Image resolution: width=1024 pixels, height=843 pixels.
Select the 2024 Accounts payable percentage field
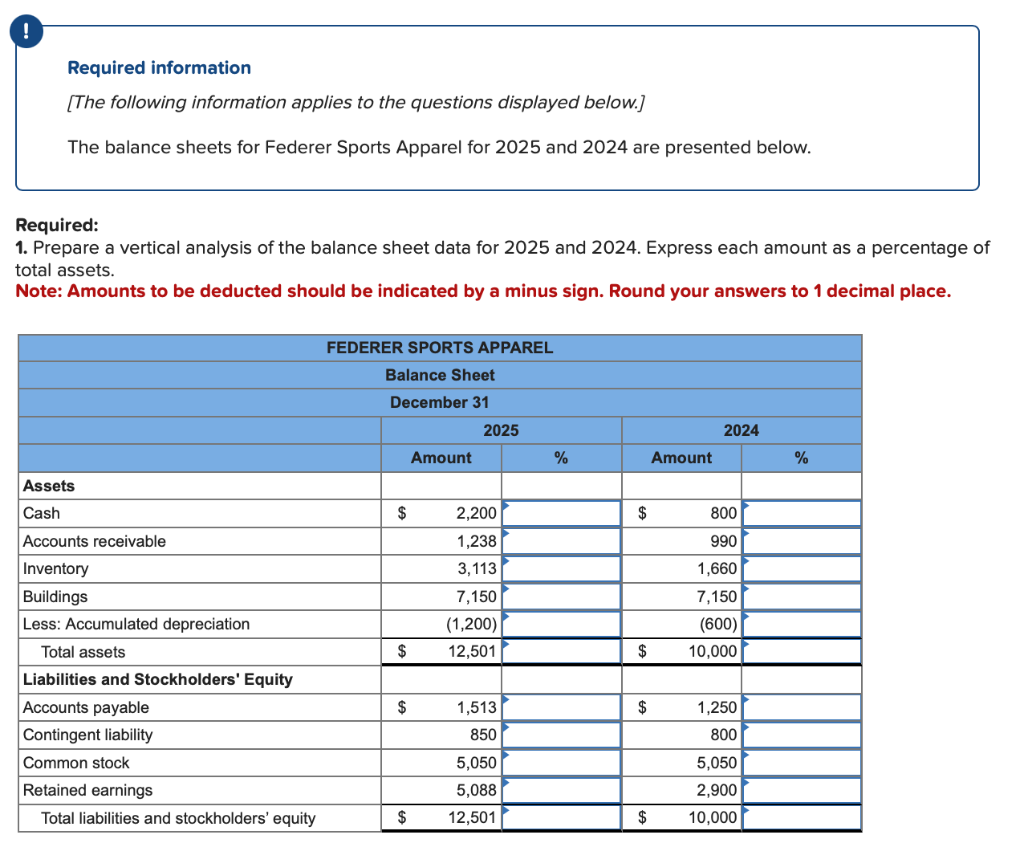[801, 707]
